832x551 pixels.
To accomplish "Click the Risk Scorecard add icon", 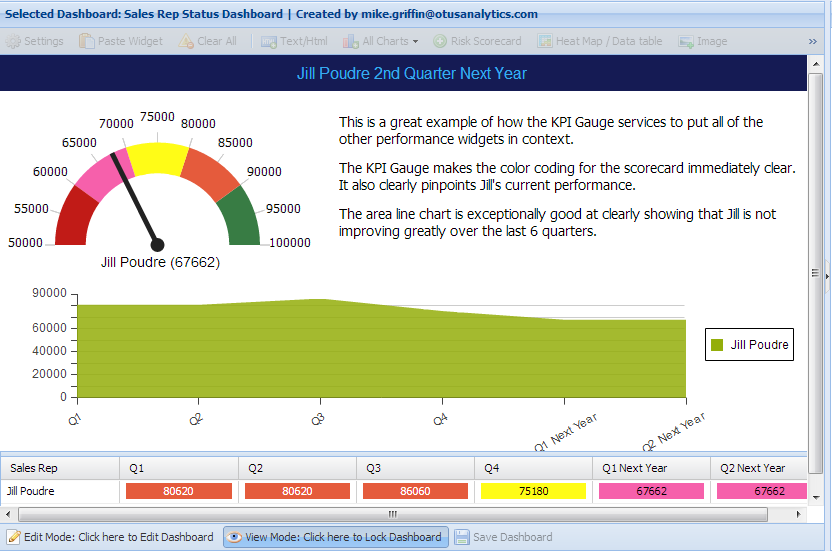I will (x=440, y=41).
